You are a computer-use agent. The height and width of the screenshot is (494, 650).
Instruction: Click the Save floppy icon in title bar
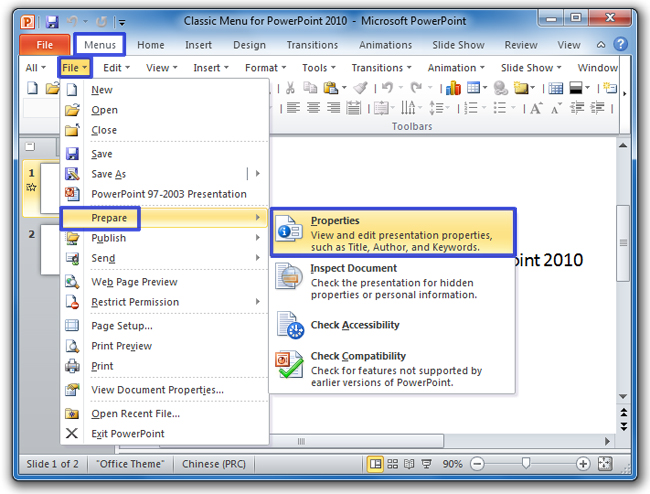(52, 22)
